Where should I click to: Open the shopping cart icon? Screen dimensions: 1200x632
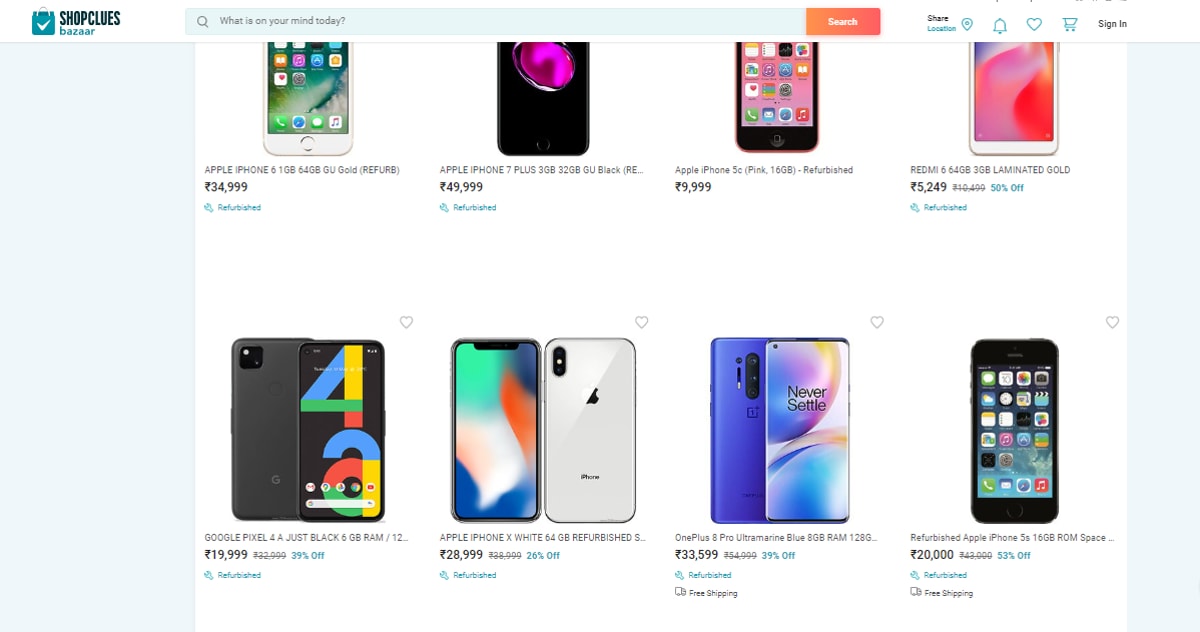(x=1069, y=24)
